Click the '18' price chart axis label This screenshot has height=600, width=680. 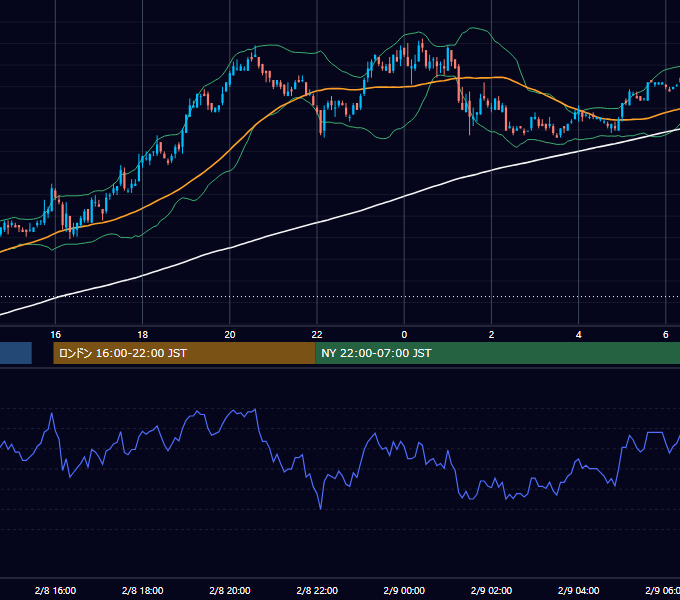(x=143, y=335)
